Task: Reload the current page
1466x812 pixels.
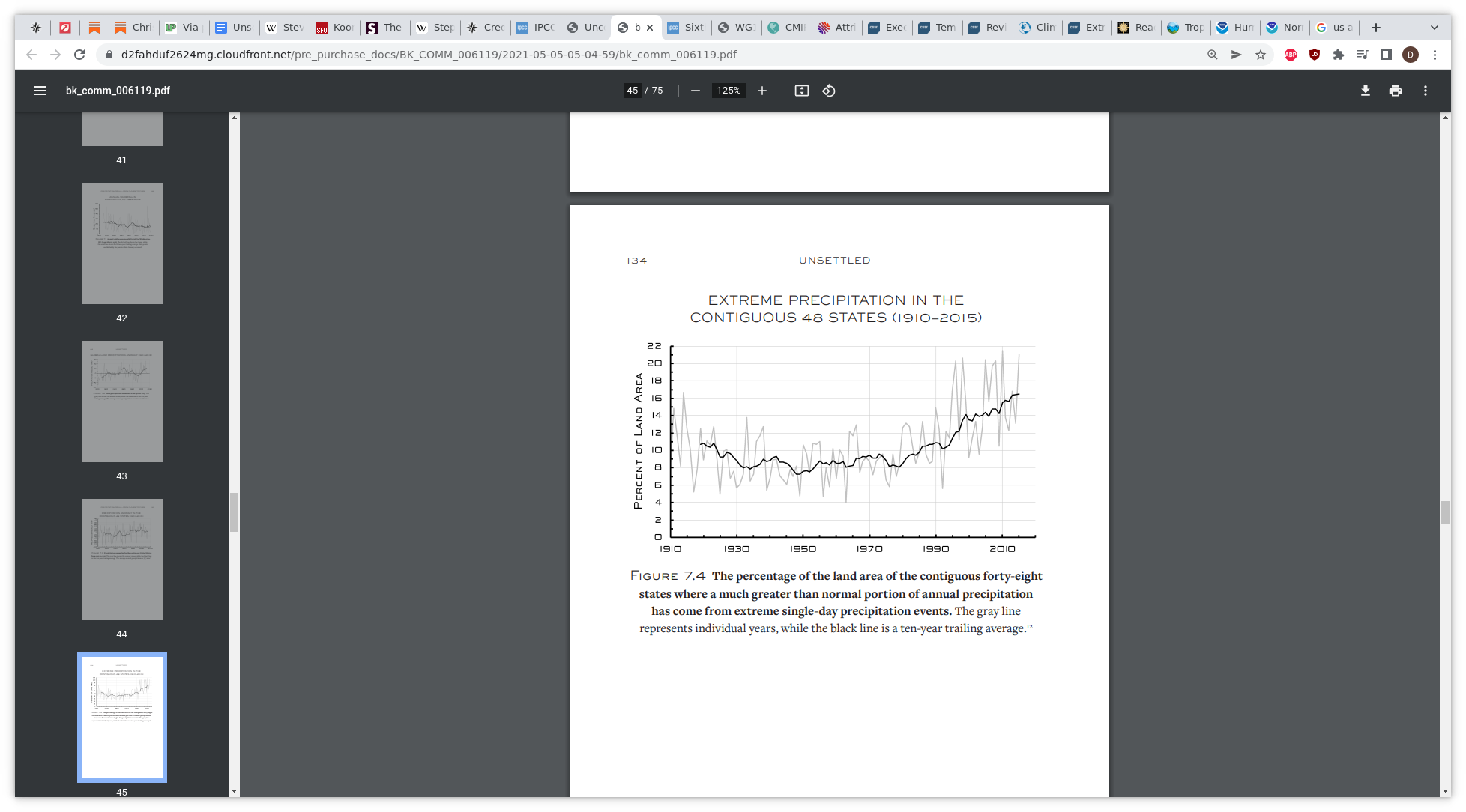Action: (79, 55)
